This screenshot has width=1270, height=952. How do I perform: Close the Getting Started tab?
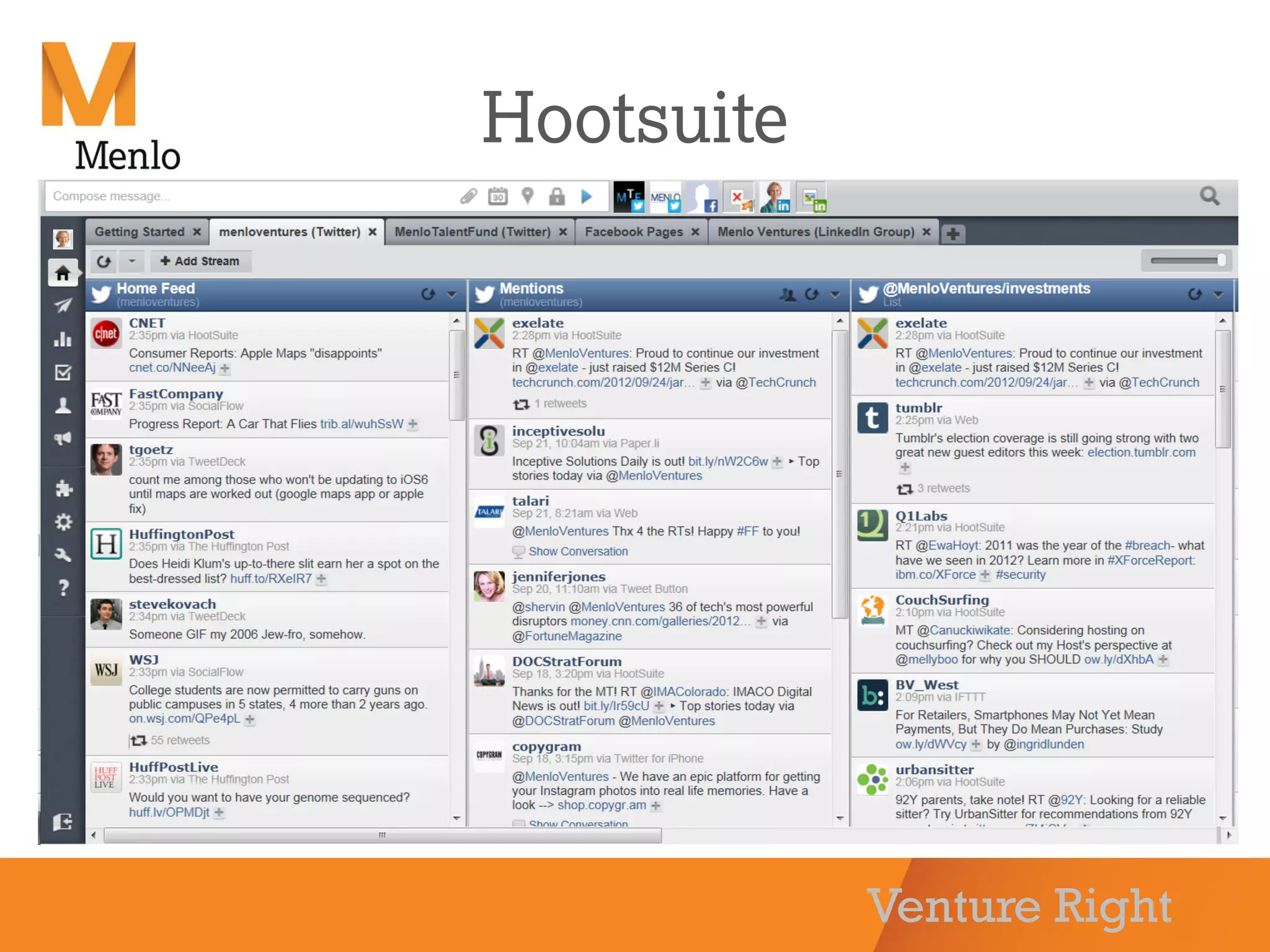click(x=197, y=232)
